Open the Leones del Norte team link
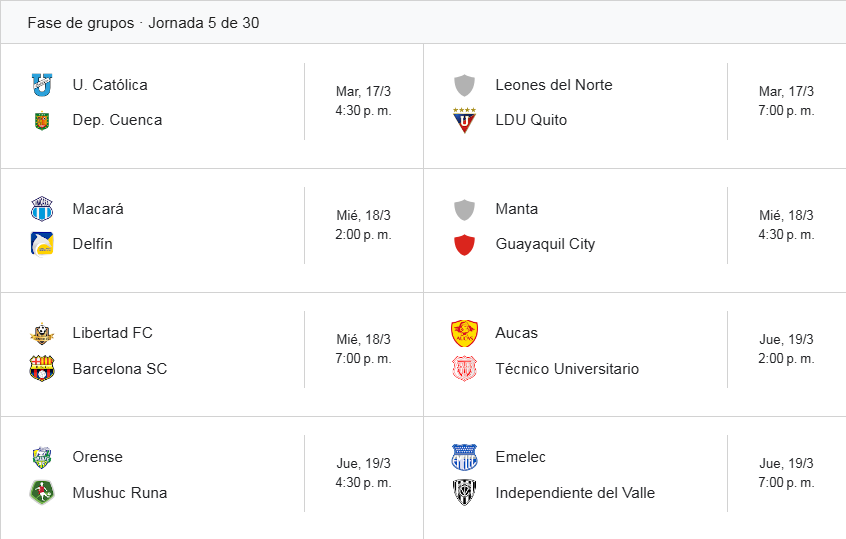 tap(553, 85)
